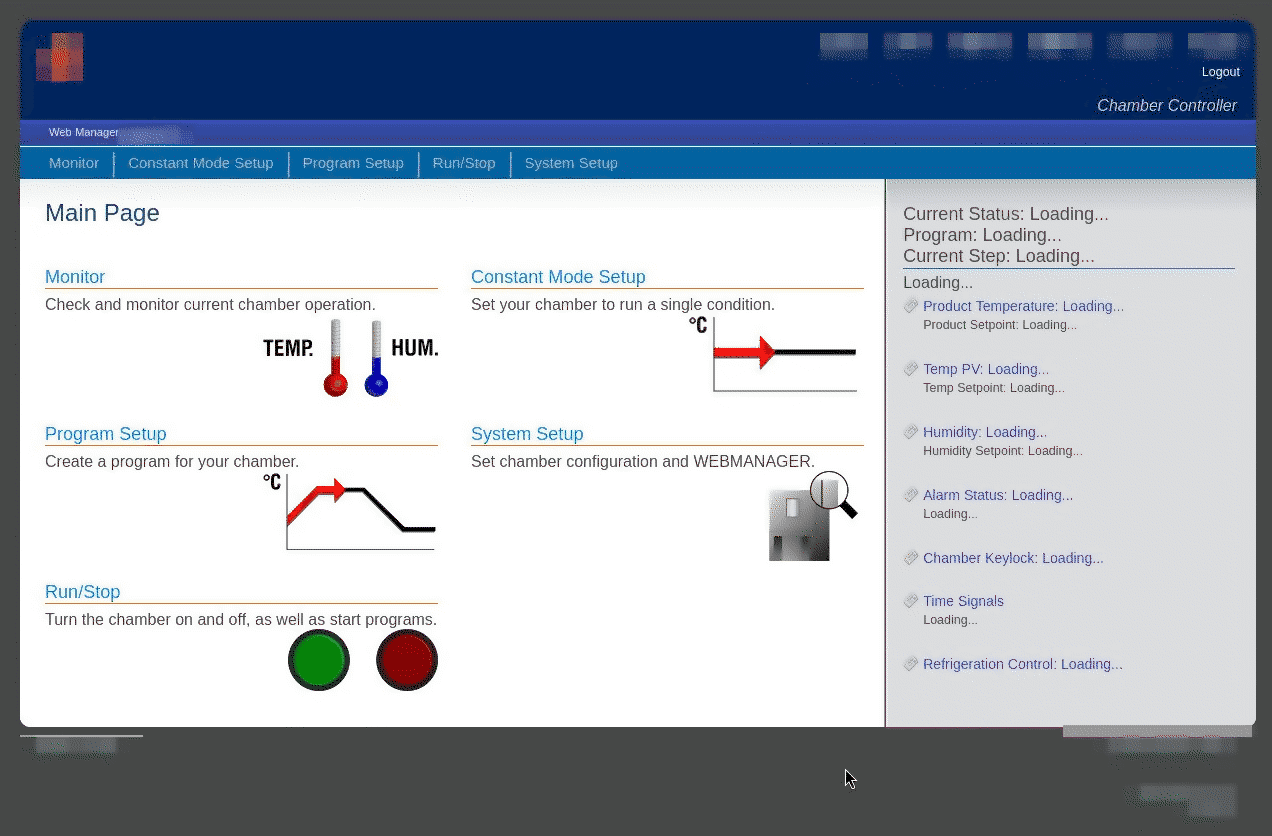Click the tag icon beside Humidity

(911, 432)
